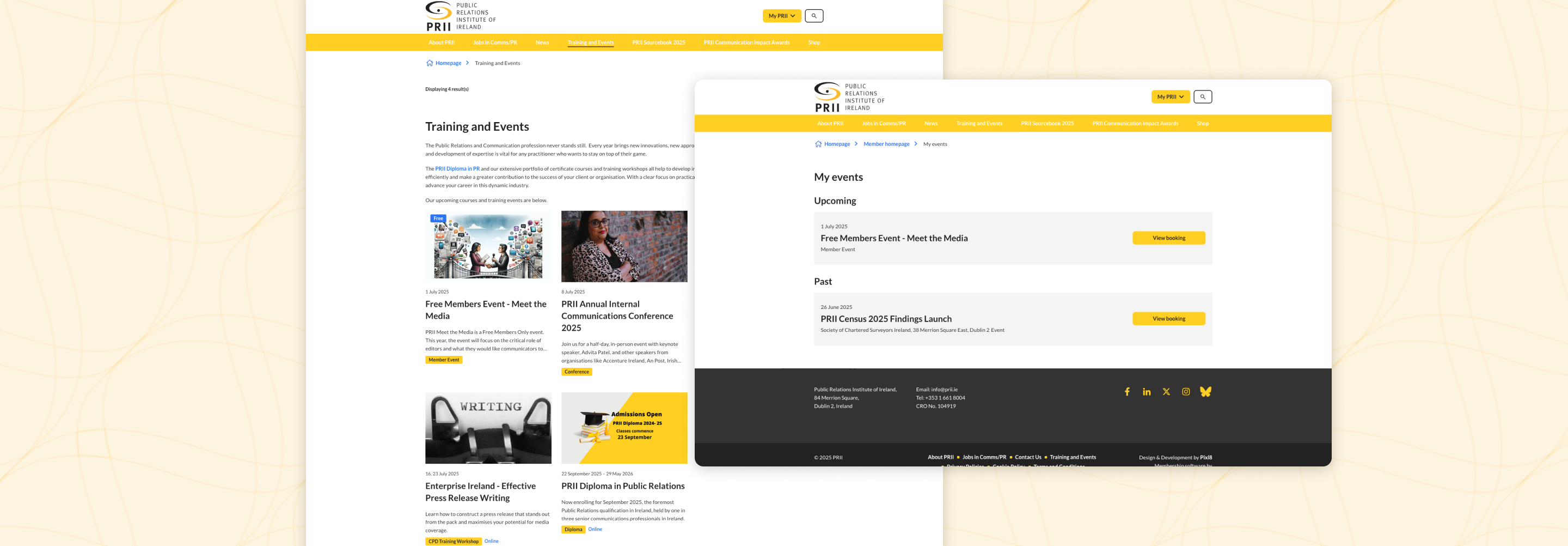1568x546 pixels.
Task: Click the WRITING typewriter thumbnail
Action: point(488,428)
